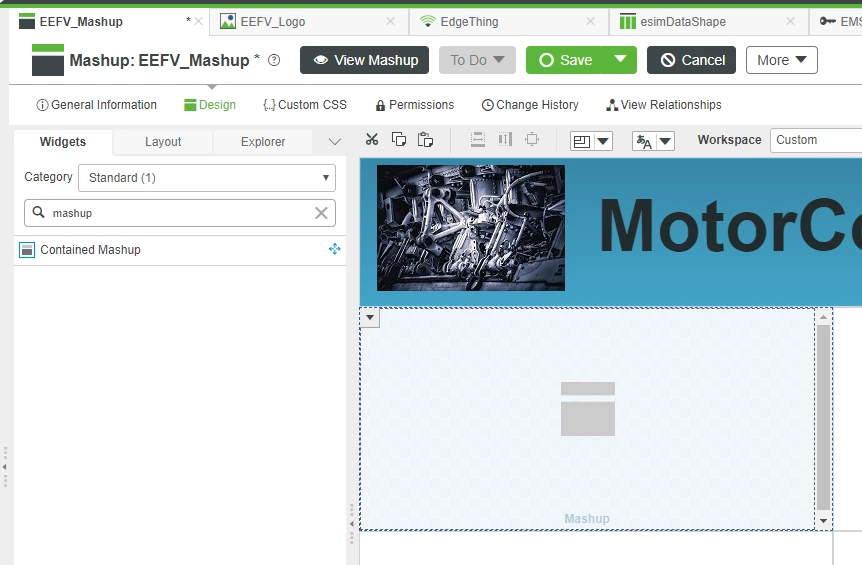
Task: Select the Contained Mashup widget
Action: pos(180,250)
